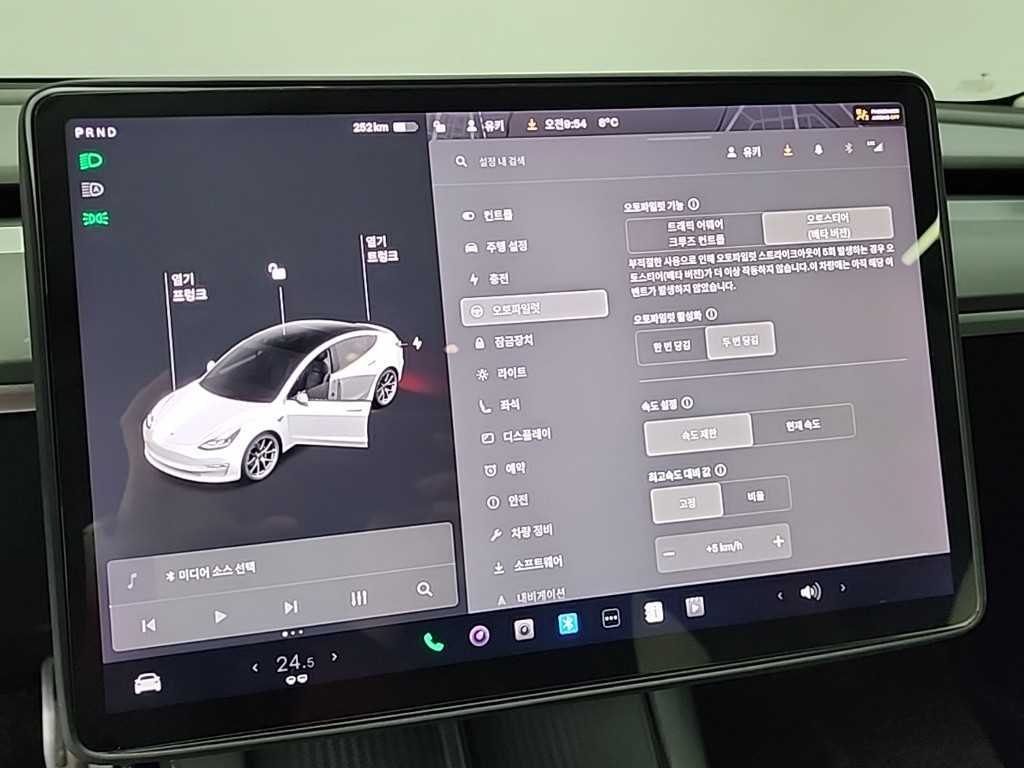This screenshot has width=1024, height=768.
Task: Lower temperature with left chevron
Action: coord(255,665)
